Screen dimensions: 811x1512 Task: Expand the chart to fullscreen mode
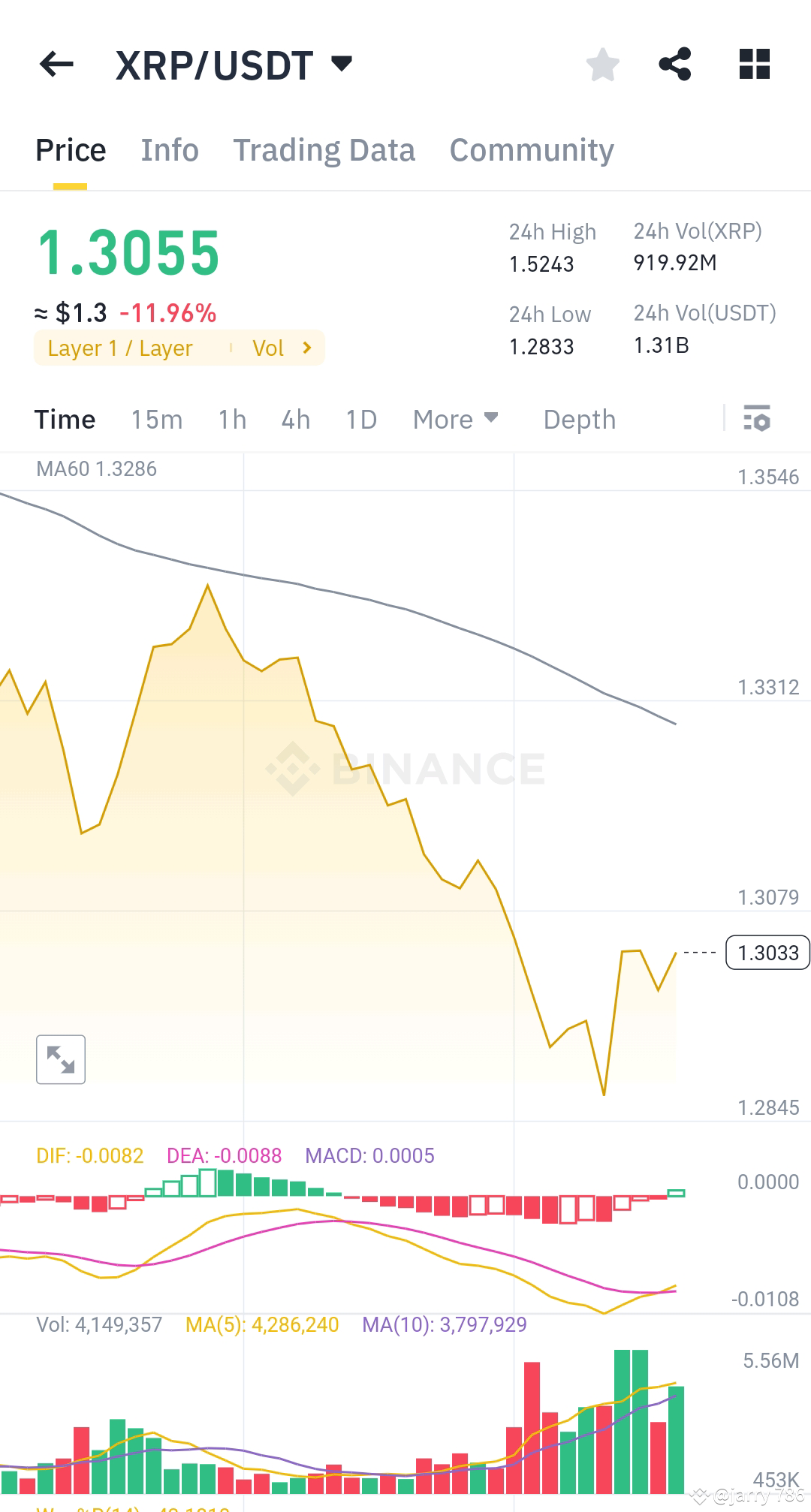tap(61, 1059)
